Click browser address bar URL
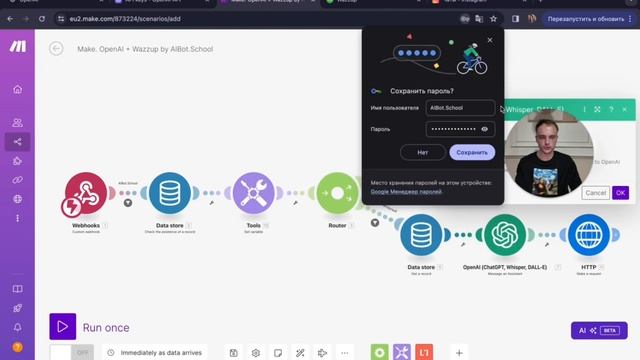The height and width of the screenshot is (360, 640). [125, 19]
